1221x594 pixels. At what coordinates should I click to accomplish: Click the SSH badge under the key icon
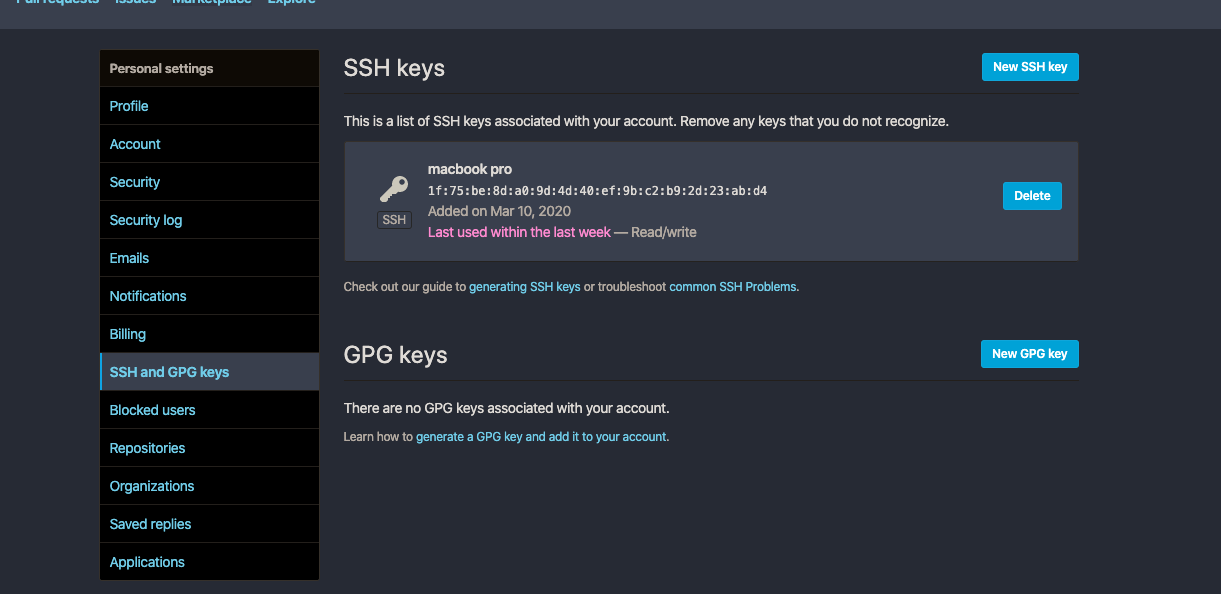[x=394, y=220]
